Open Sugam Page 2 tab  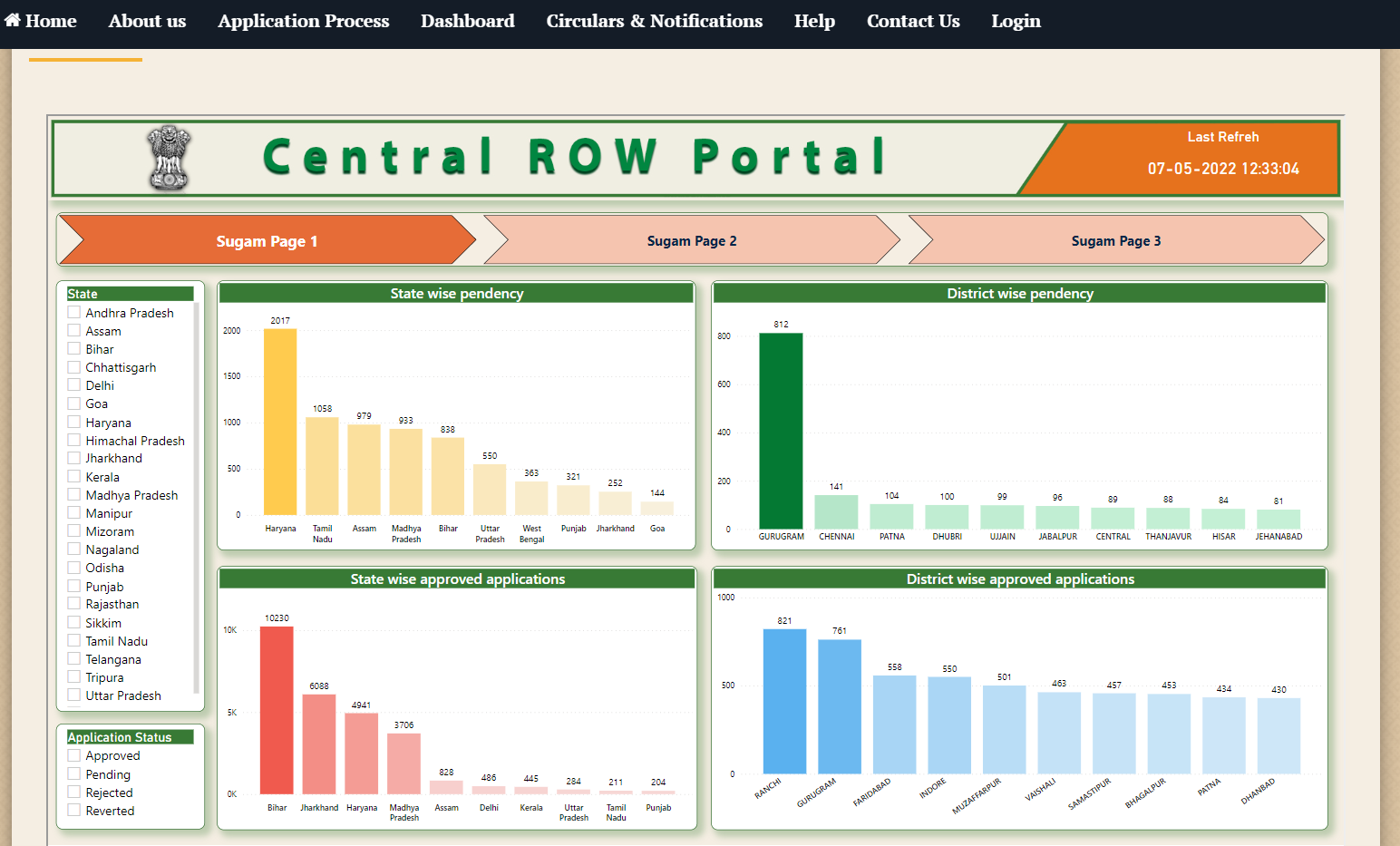click(691, 240)
